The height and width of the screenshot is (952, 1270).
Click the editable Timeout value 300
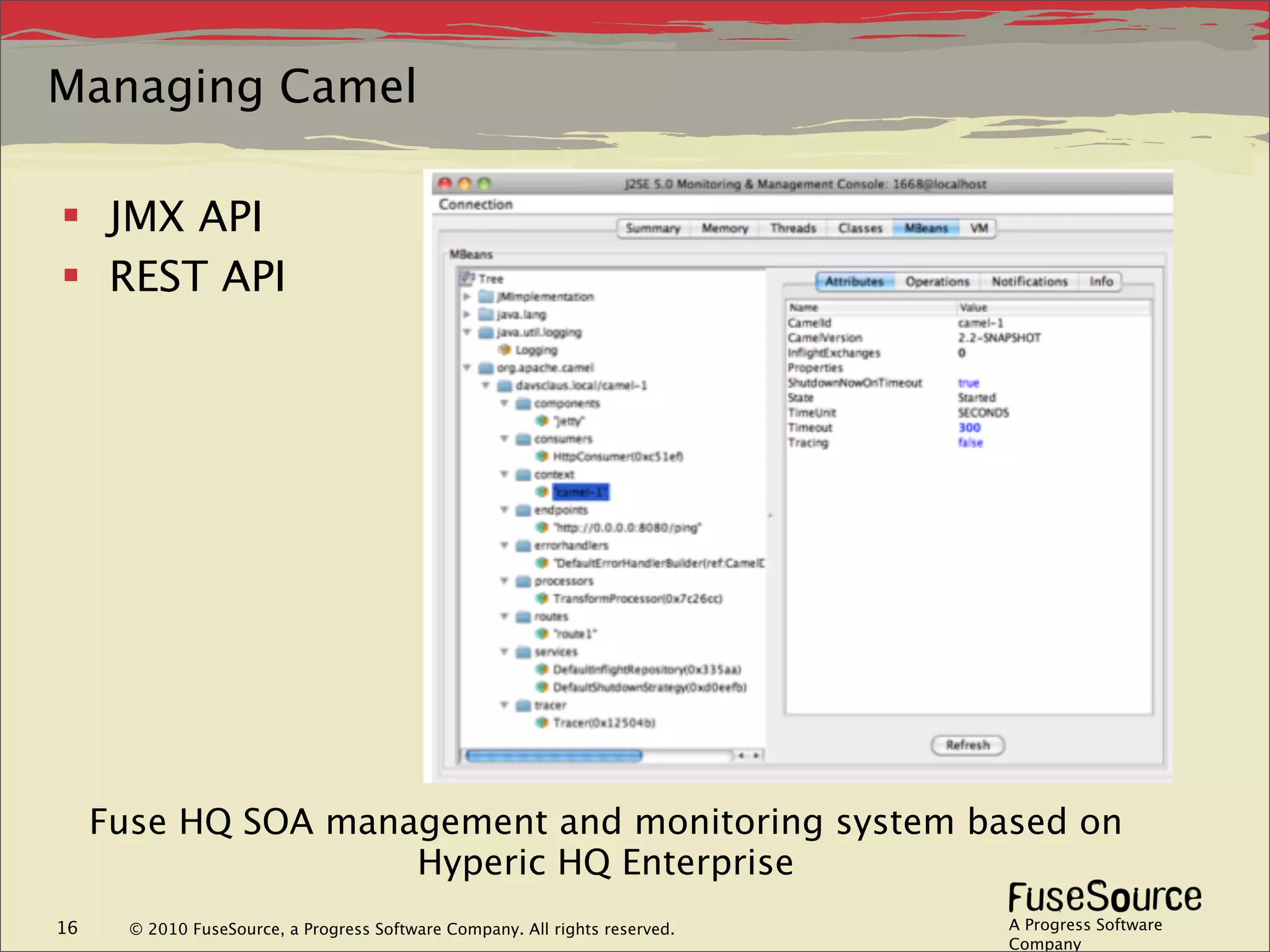969,428
